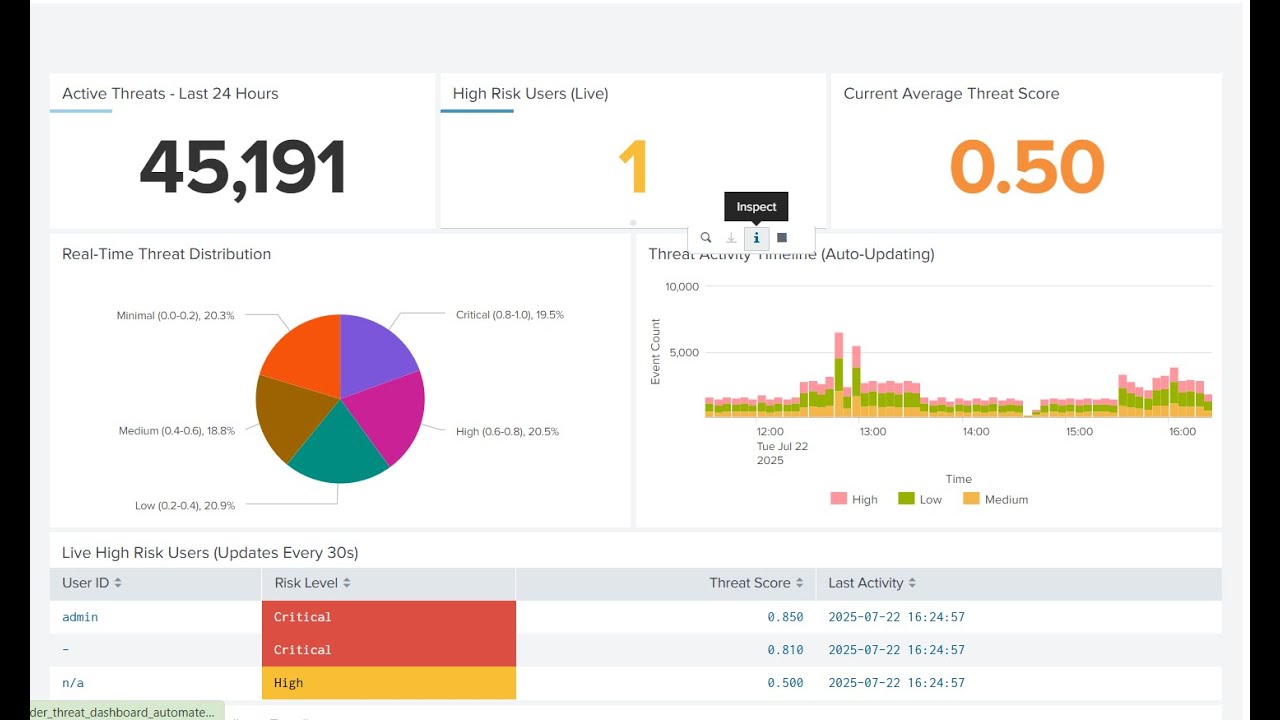The height and width of the screenshot is (720, 1280).
Task: Click the Medium (0.4-0.6), 18.8% pie label
Action: [x=177, y=431]
